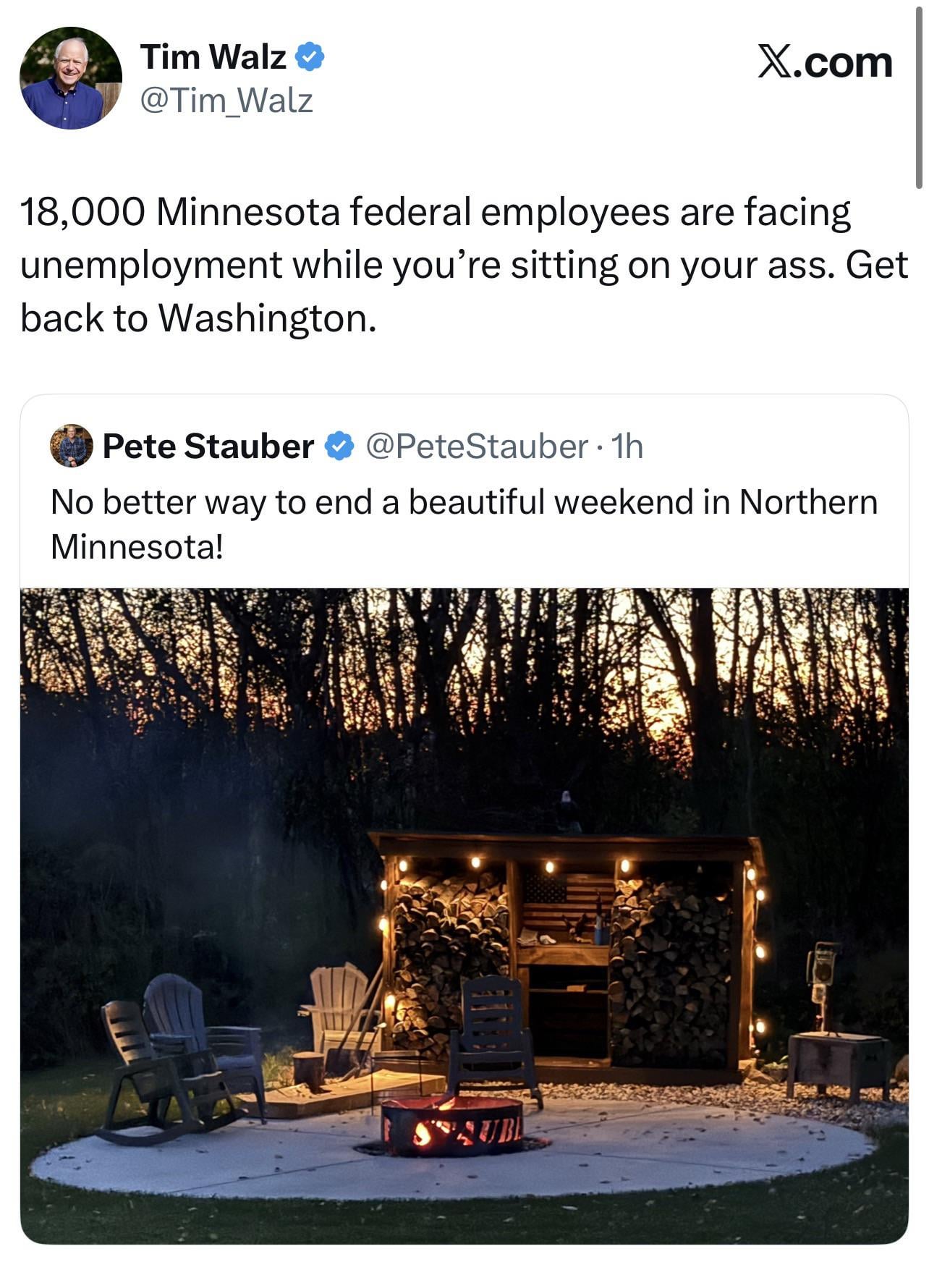Click Pete Stauber's small avatar
The image size is (929, 1288).
[x=71, y=446]
